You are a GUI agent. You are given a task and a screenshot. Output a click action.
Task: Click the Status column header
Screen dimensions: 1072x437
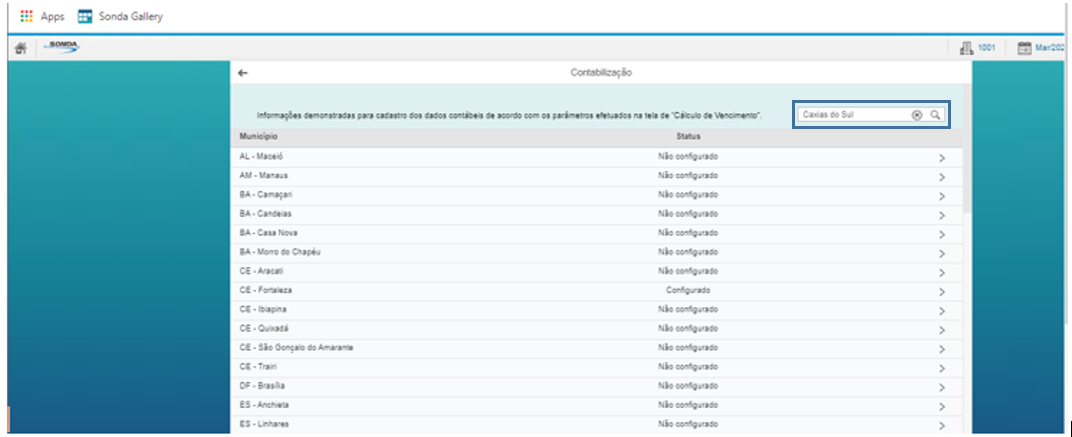[688, 137]
